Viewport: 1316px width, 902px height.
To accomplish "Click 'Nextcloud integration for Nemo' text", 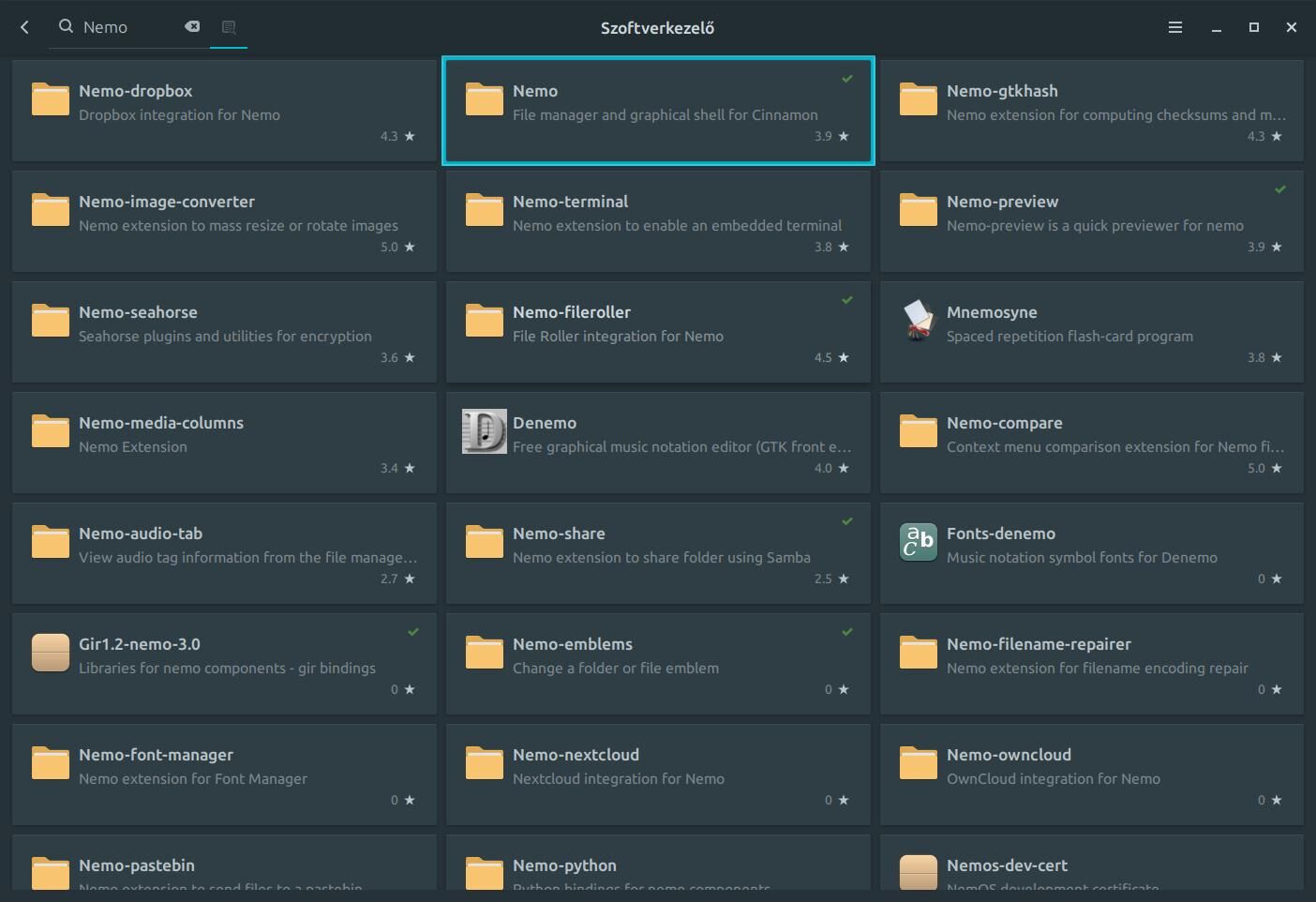I will click(x=619, y=779).
